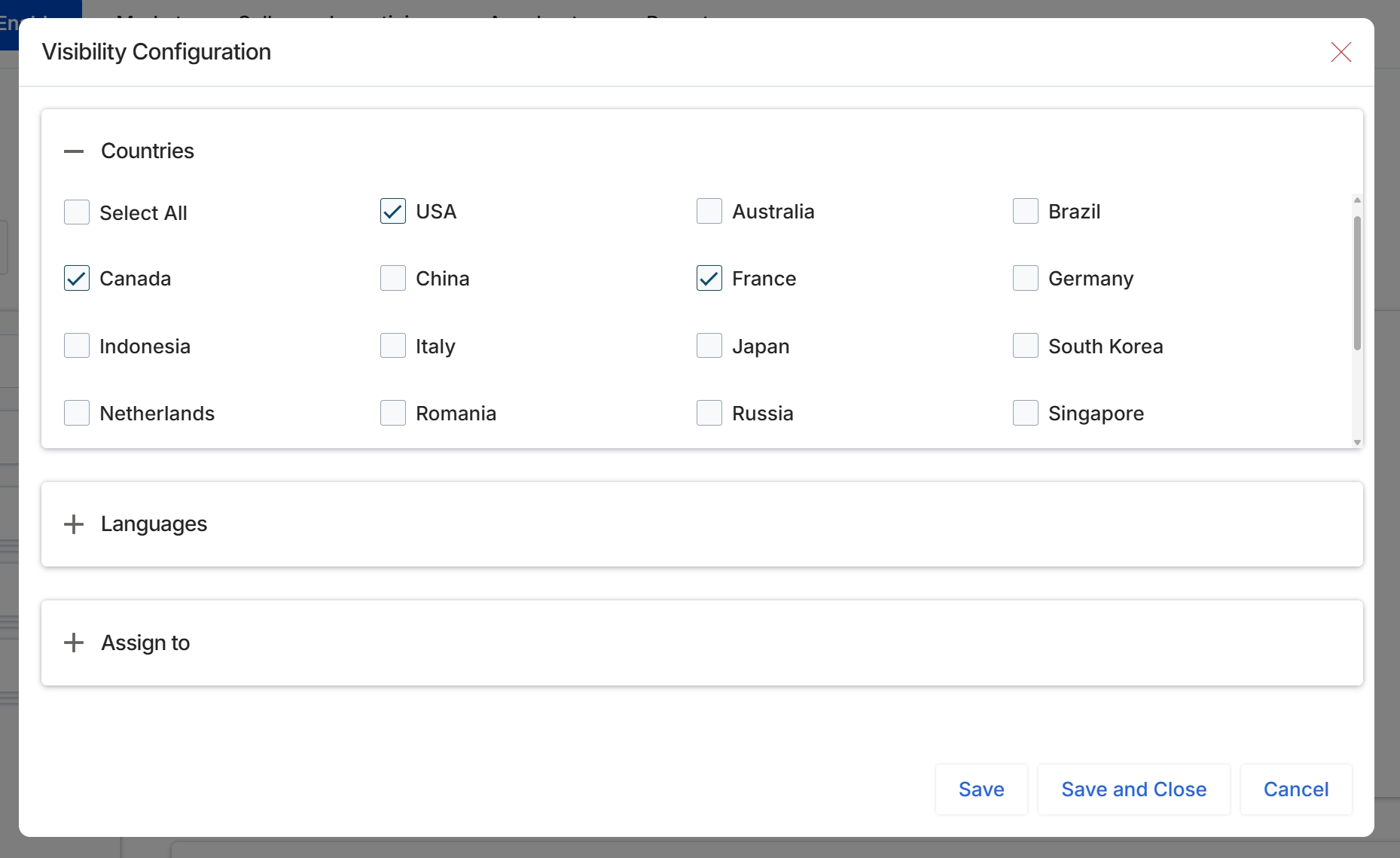
Task: Click the countries list scroll up arrow
Action: point(1357,200)
